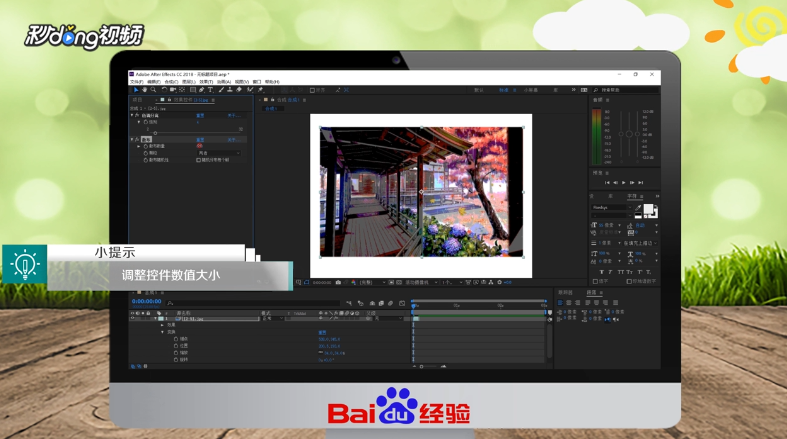Screen dimensions: 787x439
Task: Click the 0:00:00:00 timecode in timeline
Action: (x=146, y=302)
